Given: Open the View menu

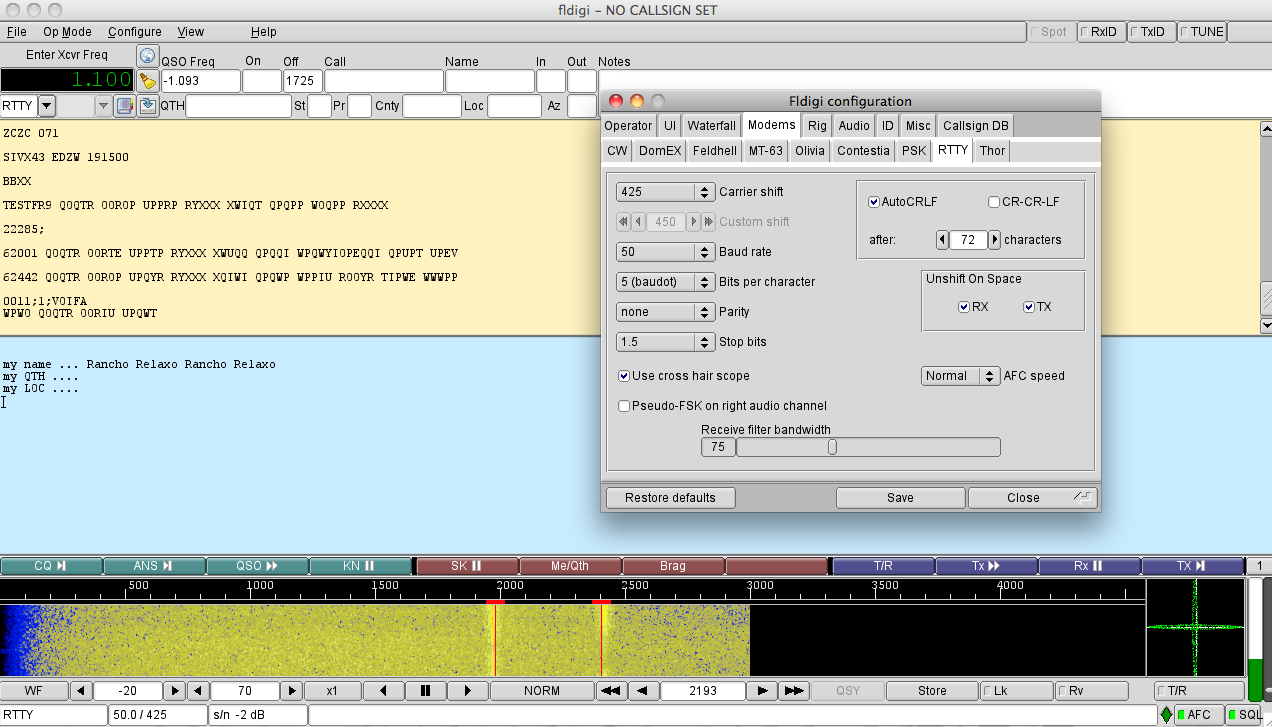Looking at the screenshot, I should (191, 32).
